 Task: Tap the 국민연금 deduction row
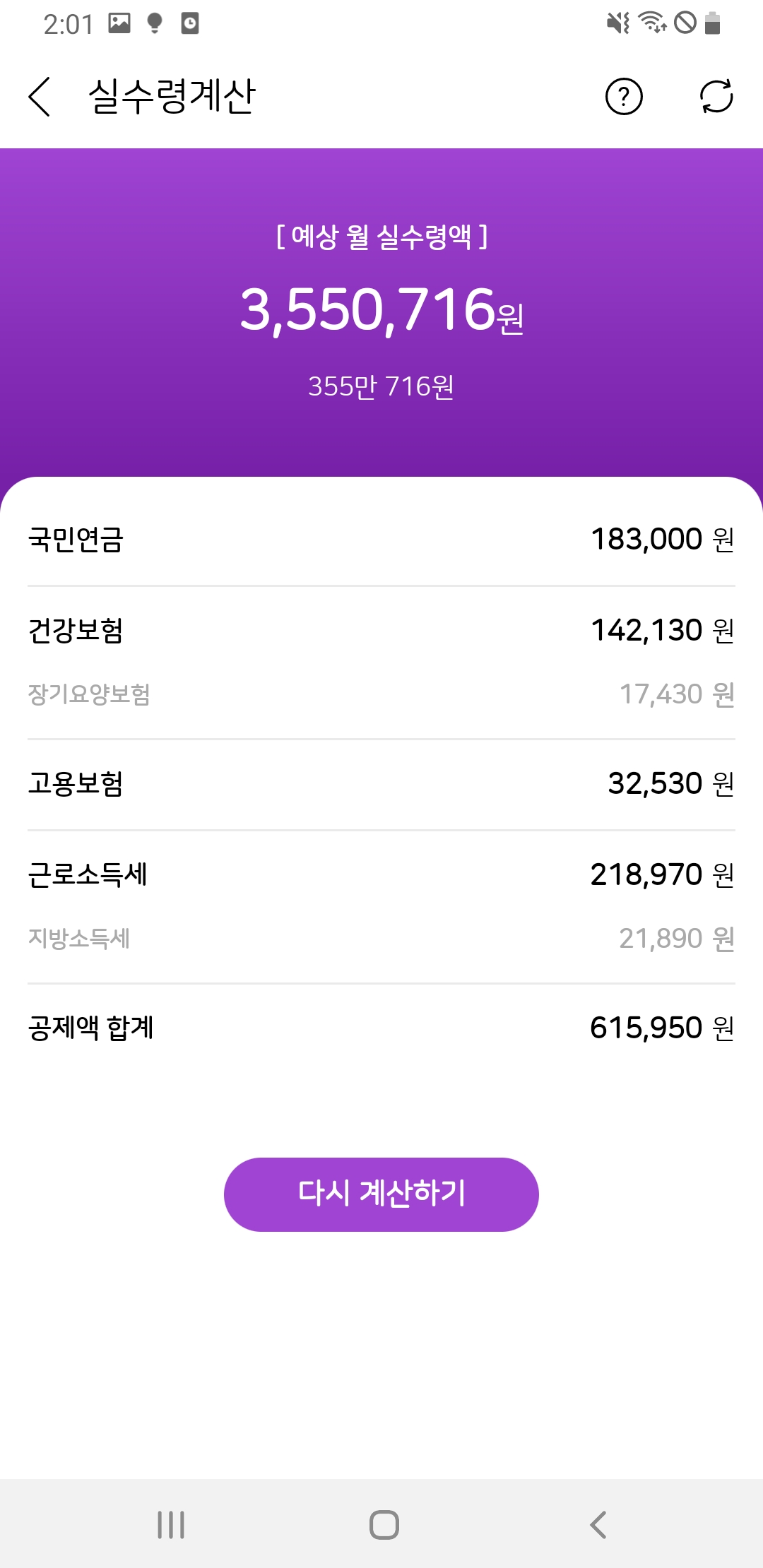[381, 539]
